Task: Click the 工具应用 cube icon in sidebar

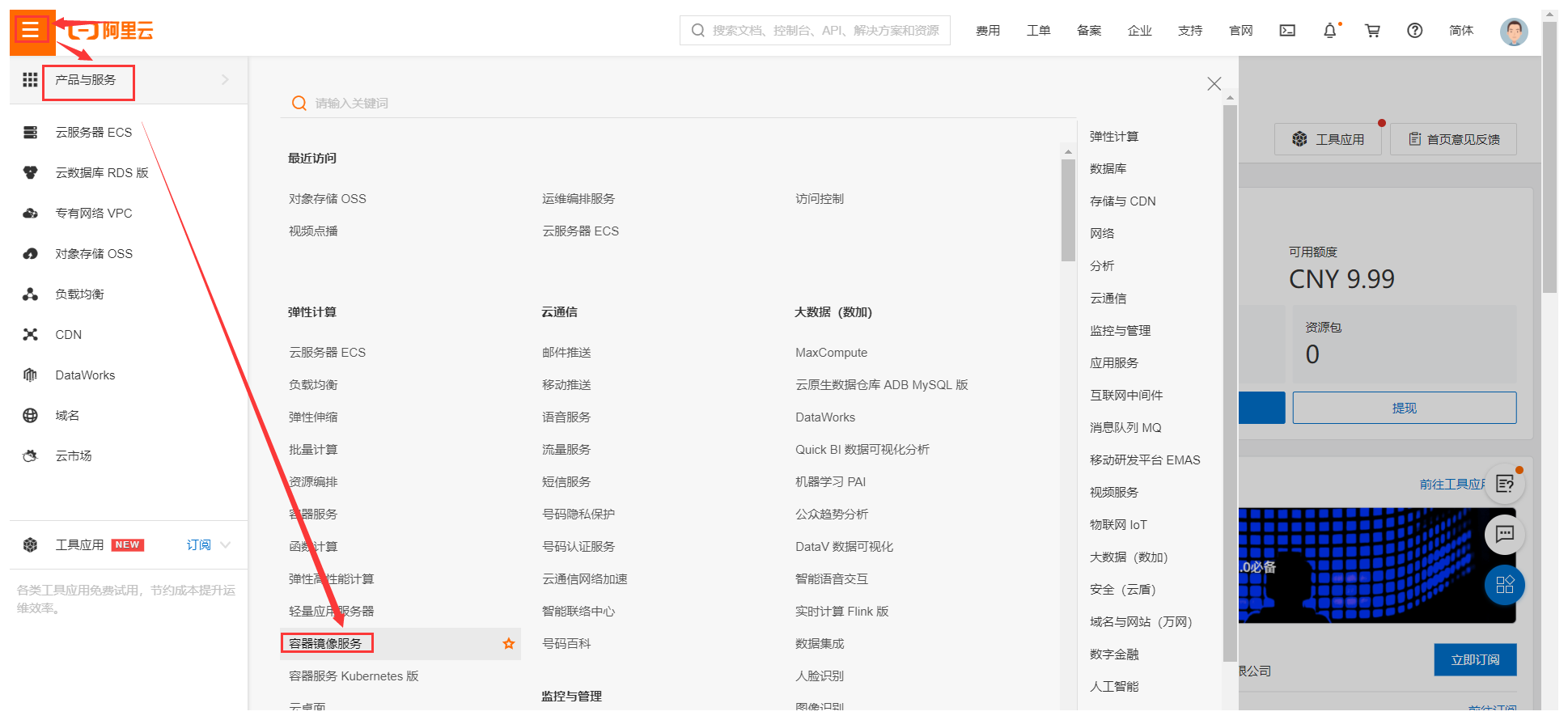Action: (x=30, y=544)
